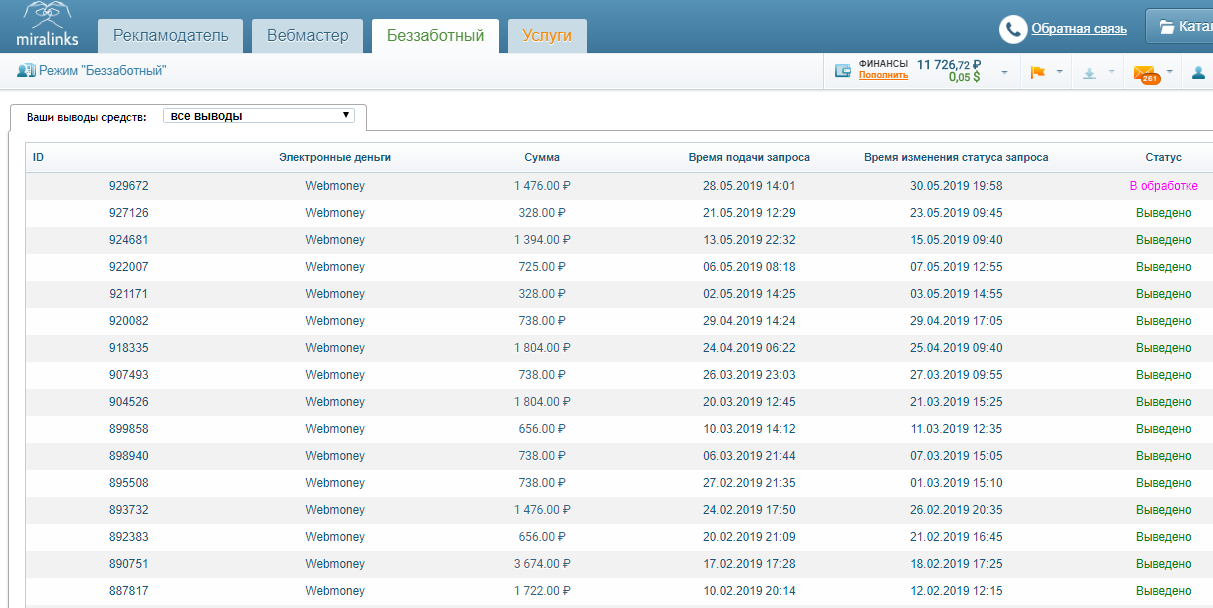Expand the download dropdown arrow
The height and width of the screenshot is (608, 1213).
point(1112,73)
